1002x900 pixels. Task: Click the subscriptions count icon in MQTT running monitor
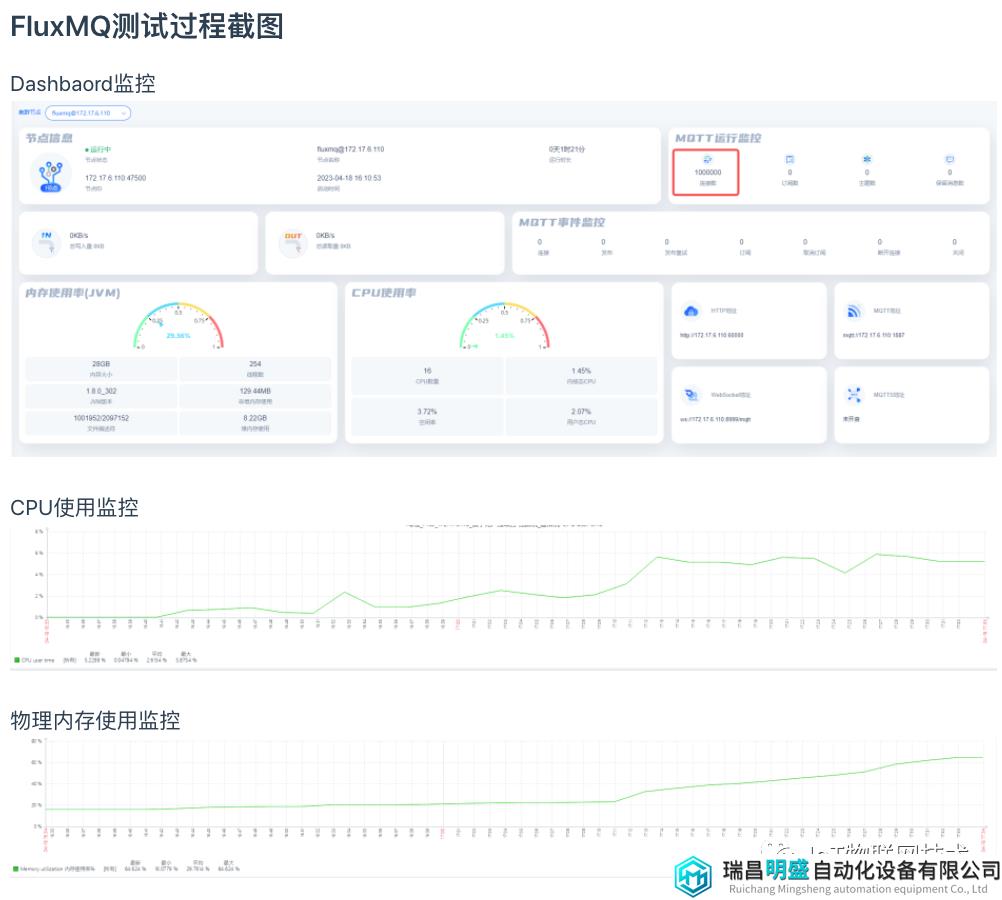(790, 159)
